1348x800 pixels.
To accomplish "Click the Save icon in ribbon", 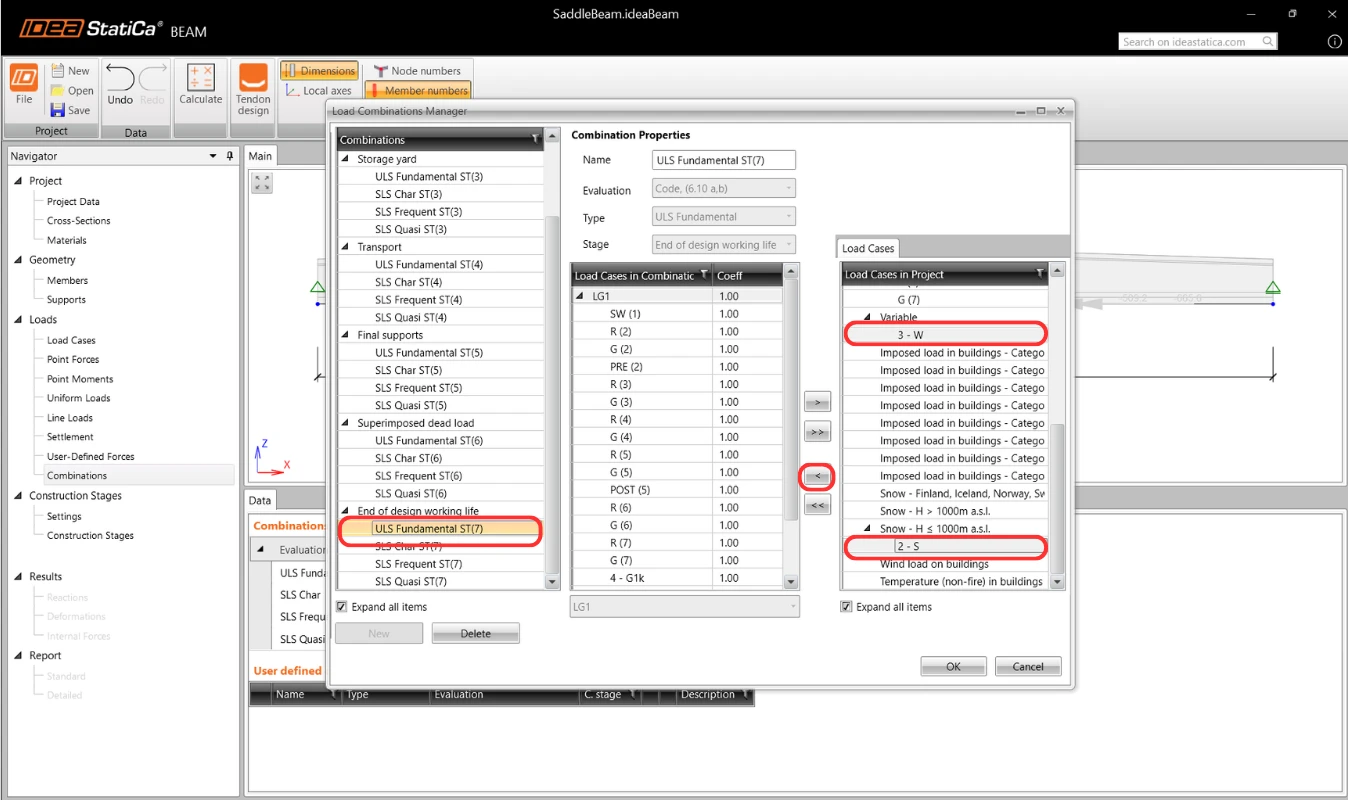I will pyautogui.click(x=58, y=110).
